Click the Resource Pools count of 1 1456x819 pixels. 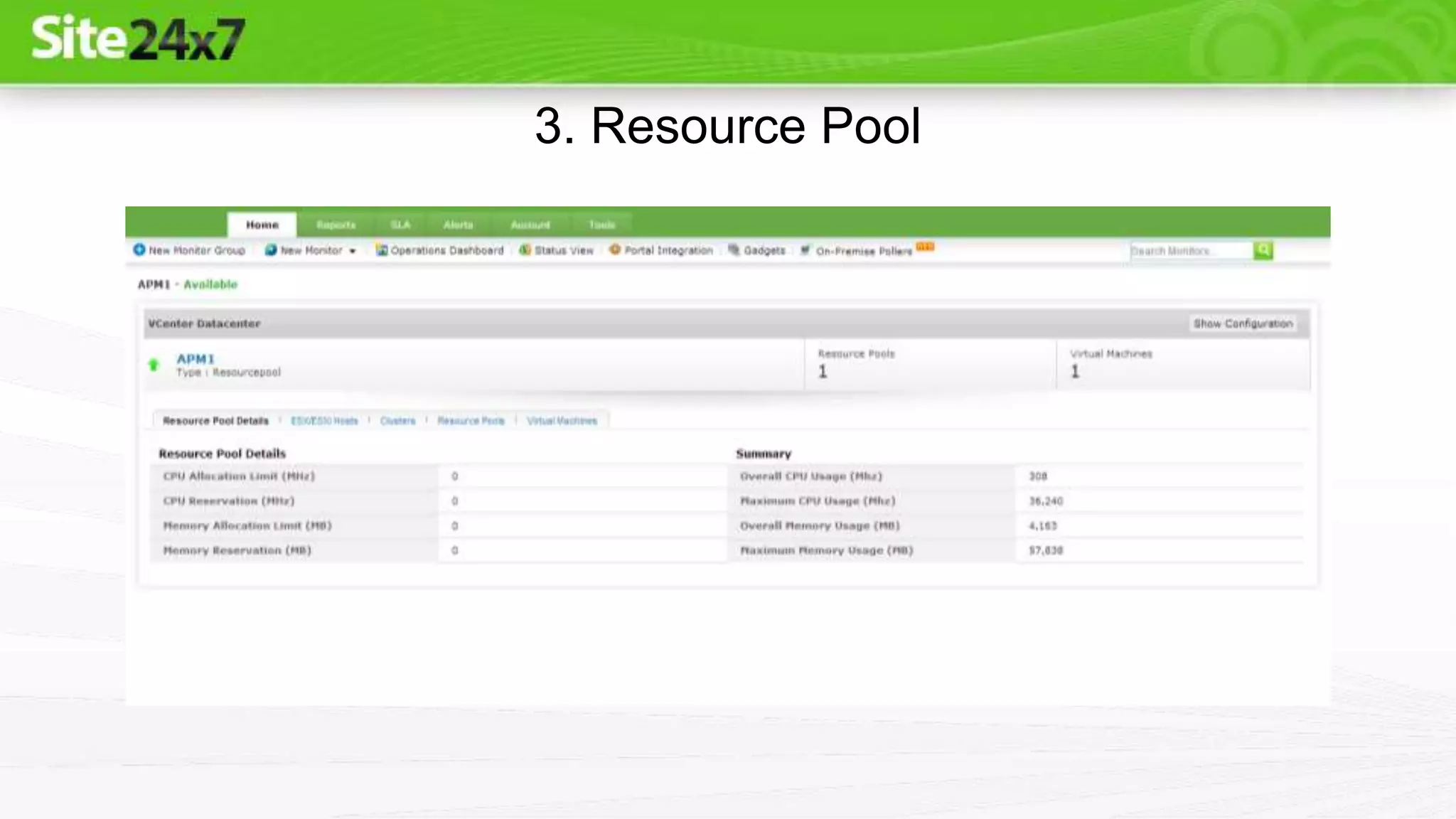[823, 372]
